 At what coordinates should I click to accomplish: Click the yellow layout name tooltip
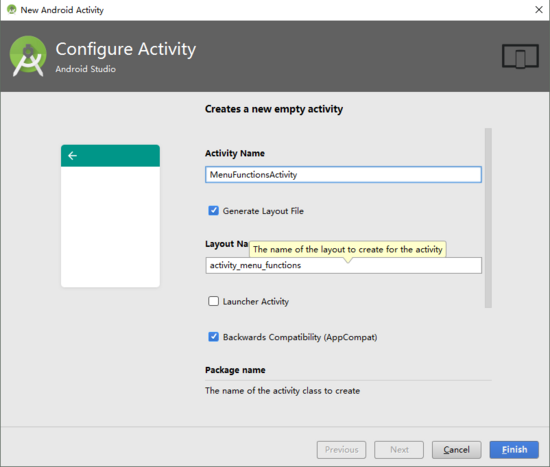pyautogui.click(x=348, y=249)
